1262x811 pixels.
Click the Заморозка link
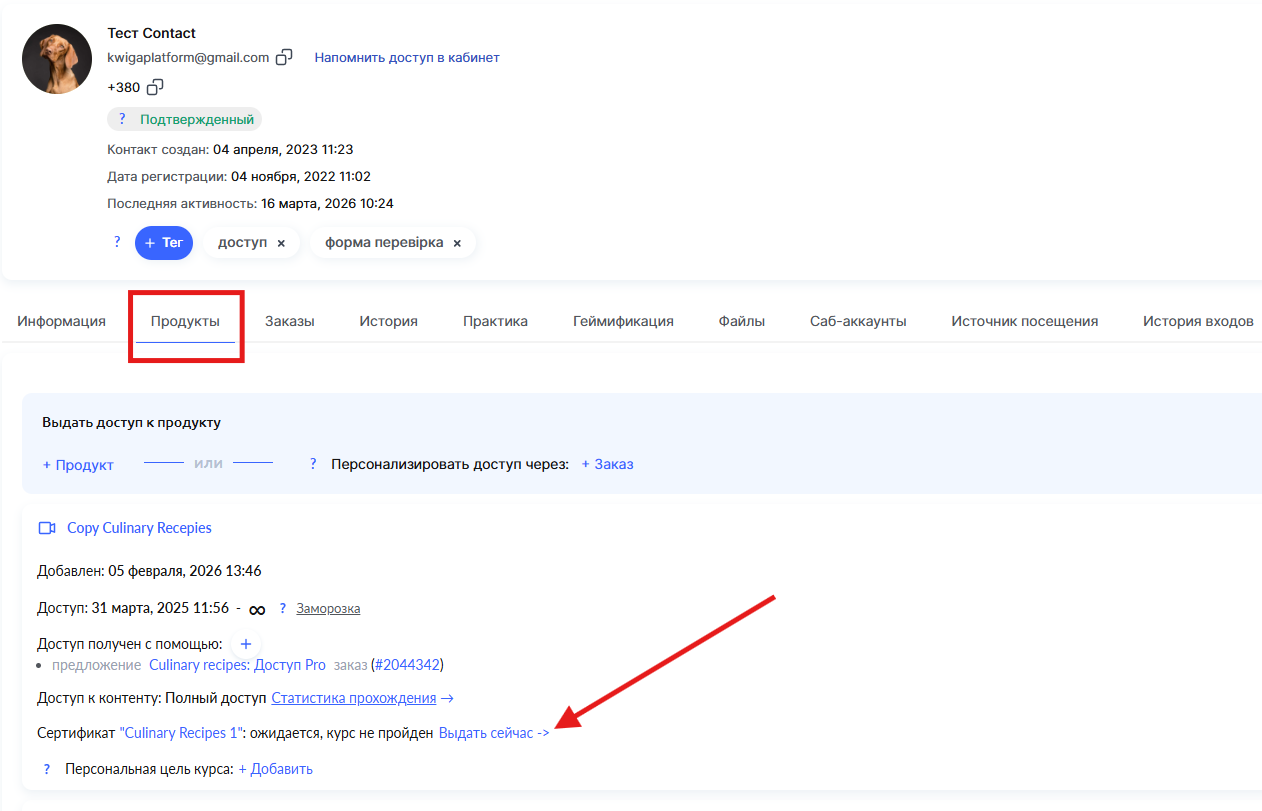point(328,608)
